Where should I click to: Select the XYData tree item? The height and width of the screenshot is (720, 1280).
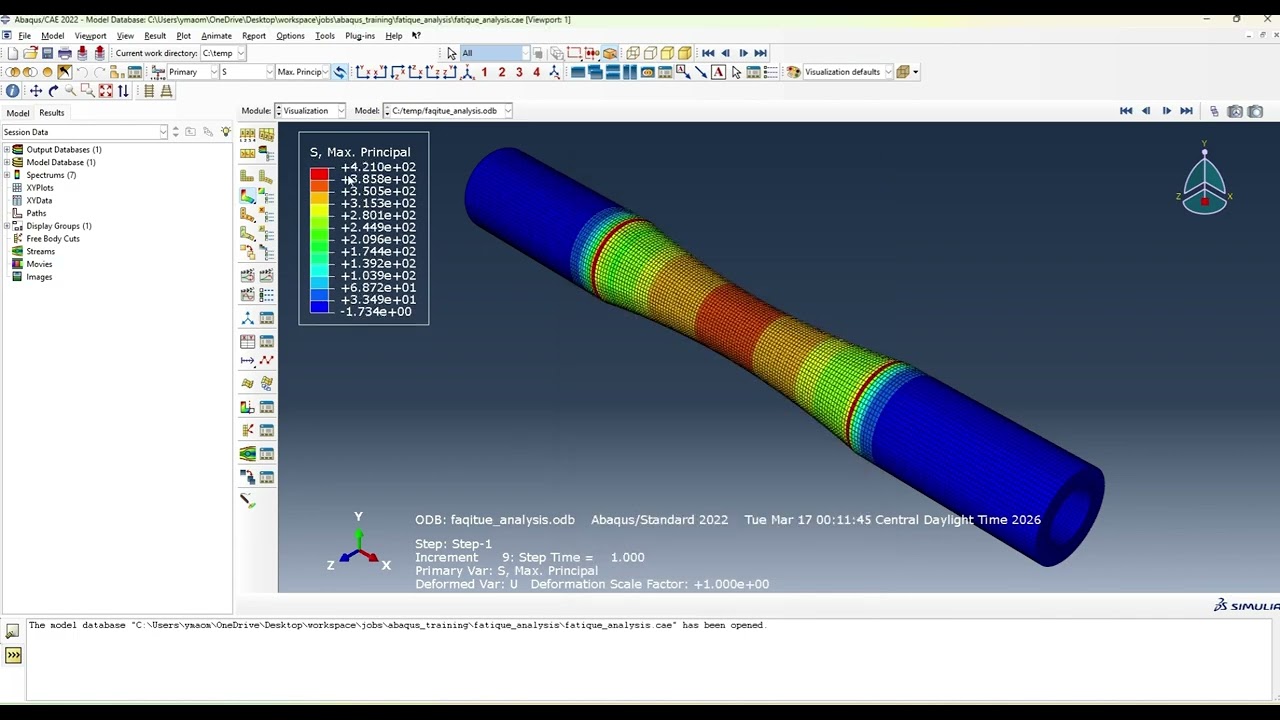click(x=39, y=201)
